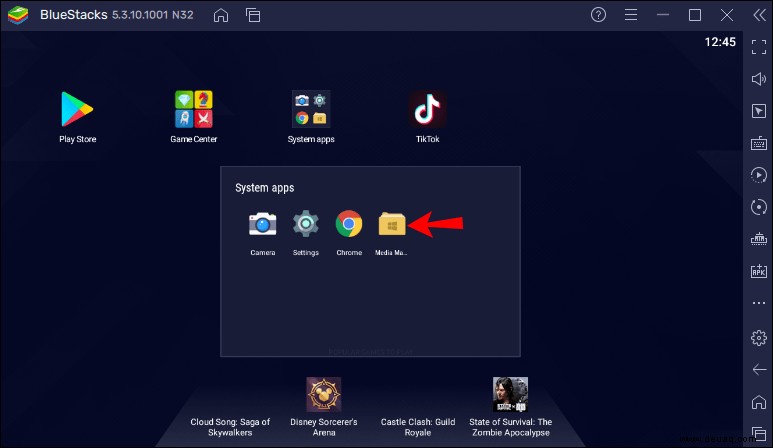Open the hamburger menu in title bar
Viewport: 773px width, 448px height.
(x=631, y=15)
